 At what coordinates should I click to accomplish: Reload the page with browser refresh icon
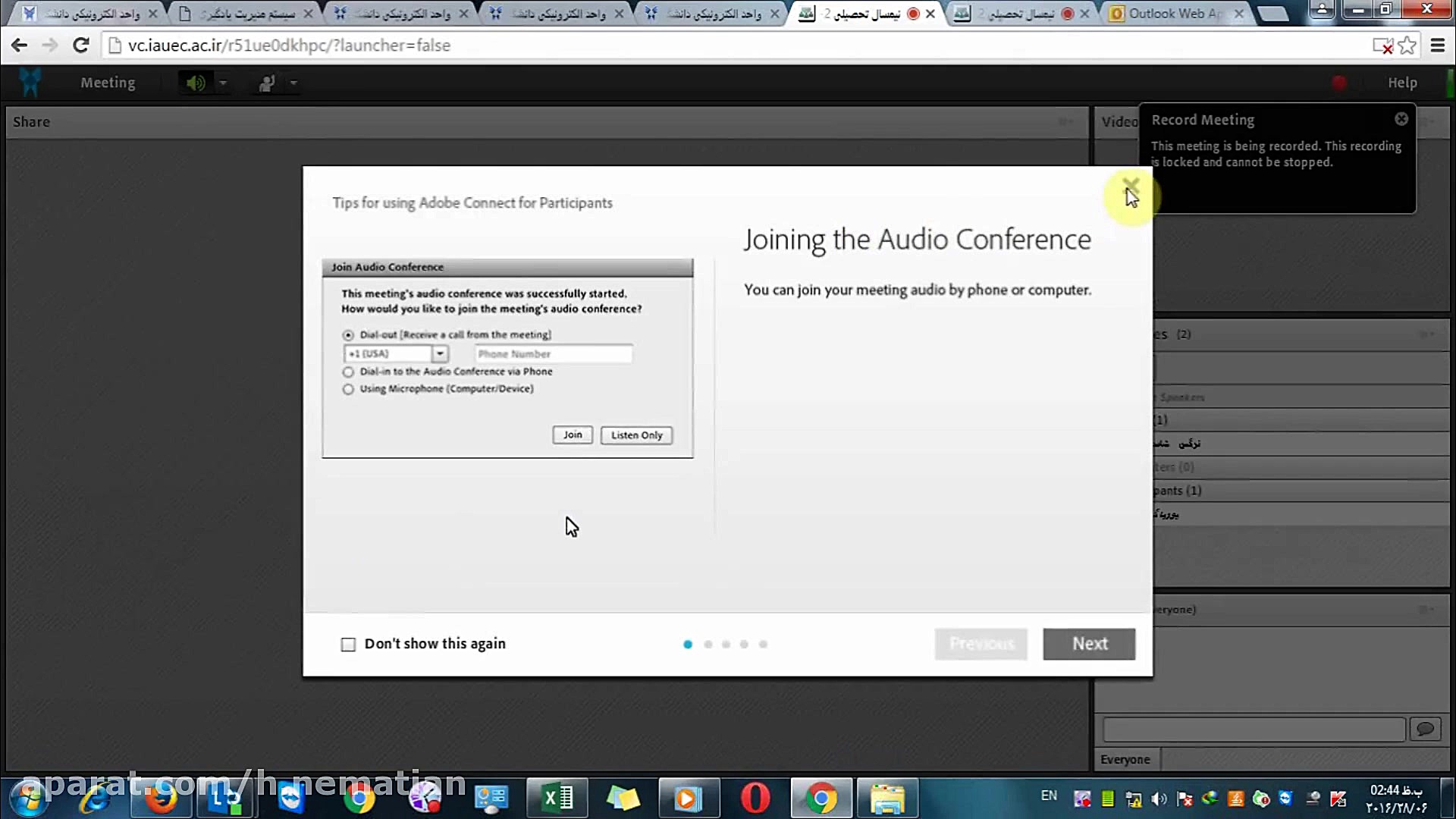pos(81,45)
